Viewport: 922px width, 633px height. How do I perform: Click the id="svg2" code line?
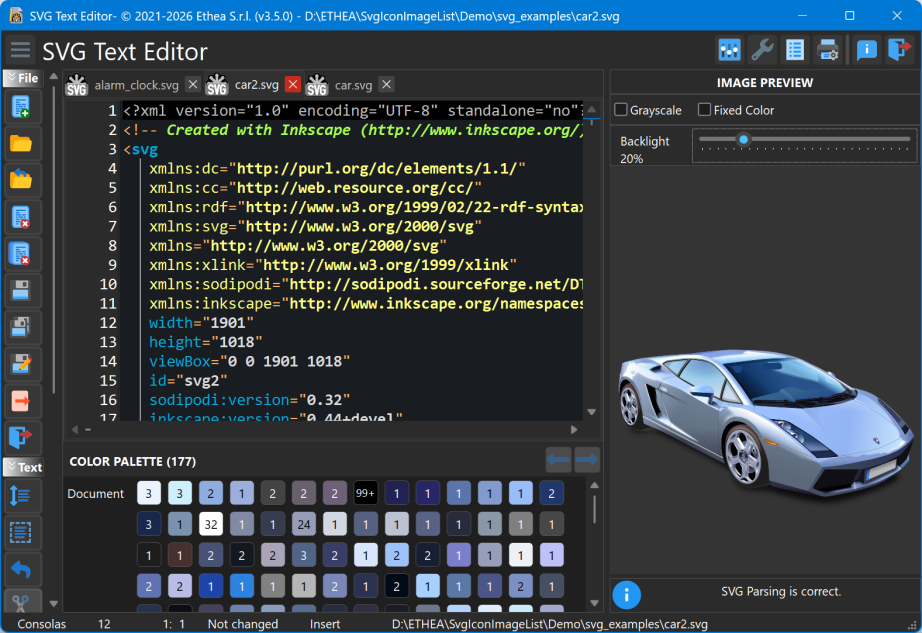pyautogui.click(x=188, y=380)
